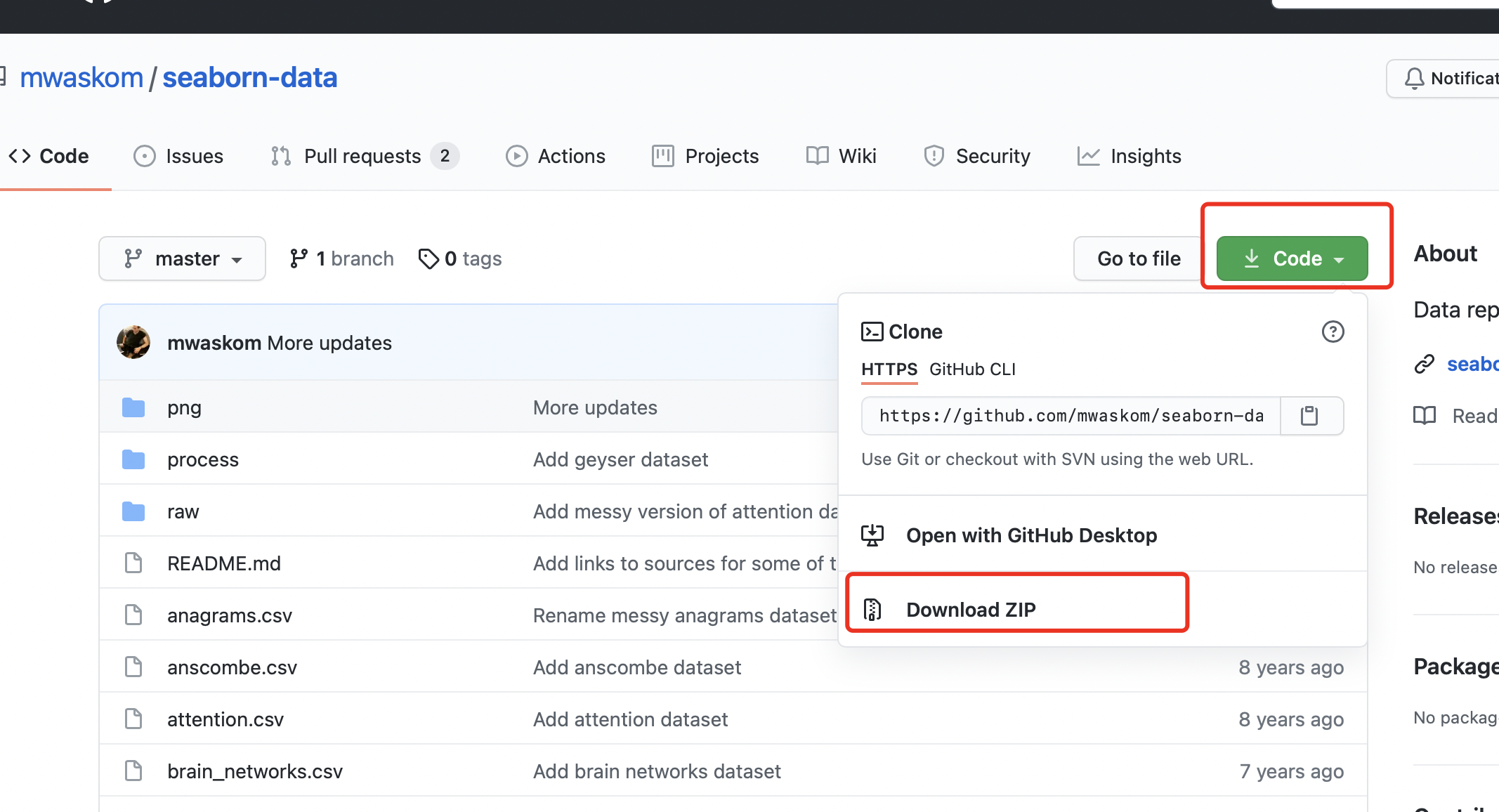Viewport: 1499px width, 812px height.
Task: Go to the Pull requests tab
Action: (x=365, y=156)
